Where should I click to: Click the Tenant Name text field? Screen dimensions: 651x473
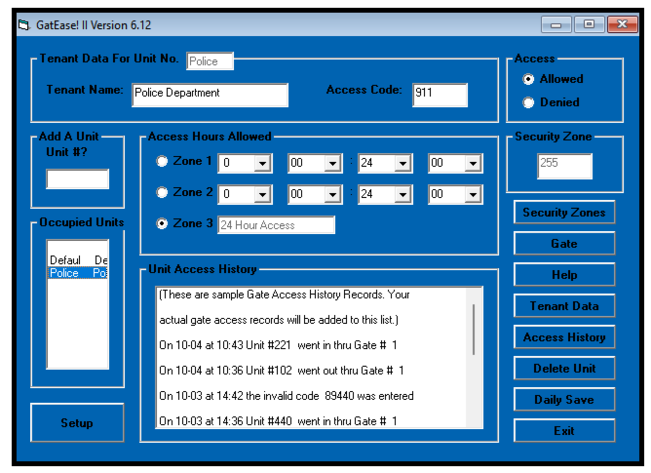(x=210, y=94)
